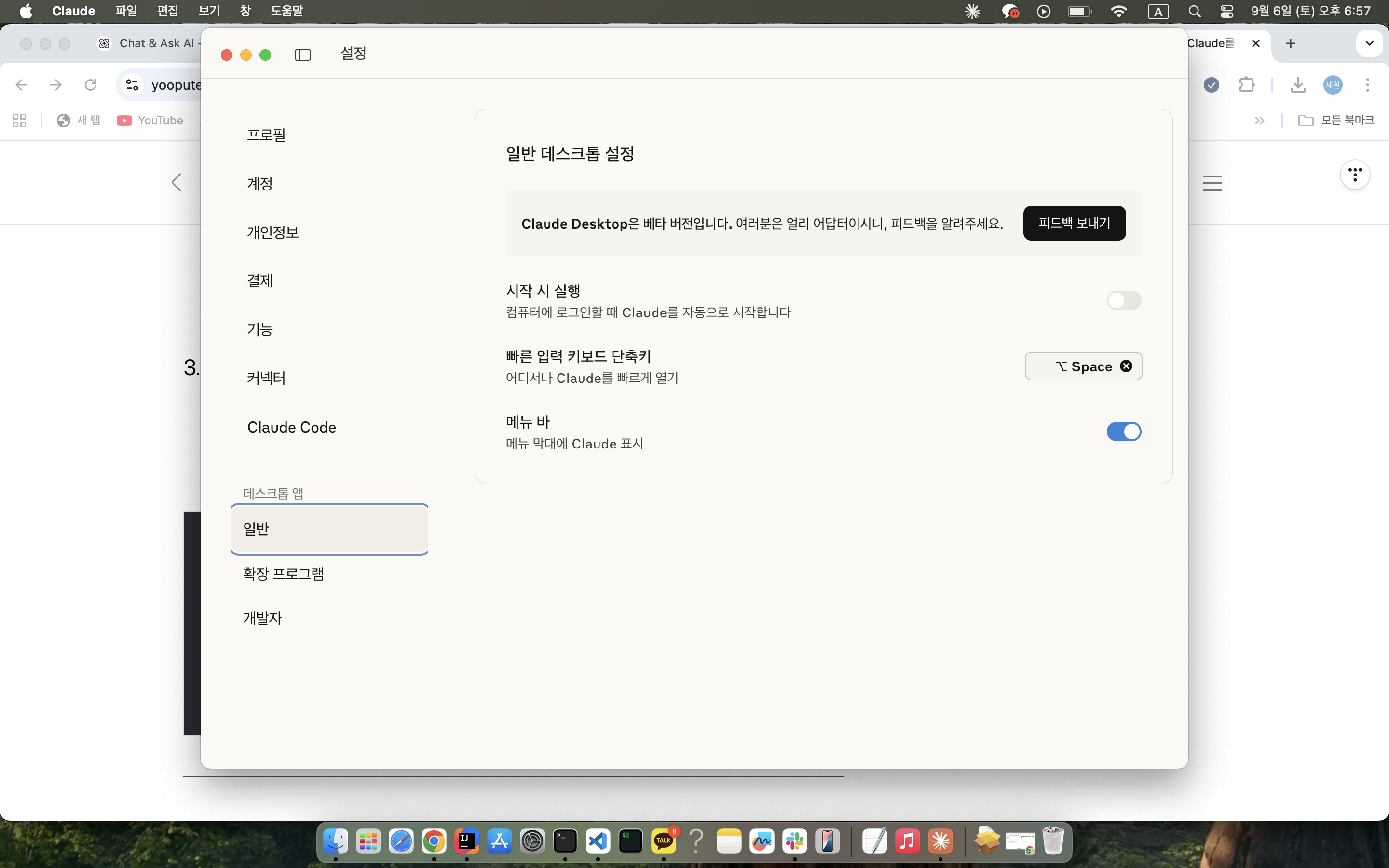1389x868 pixels.
Task: Open the 도움말 menu
Action: point(287,11)
